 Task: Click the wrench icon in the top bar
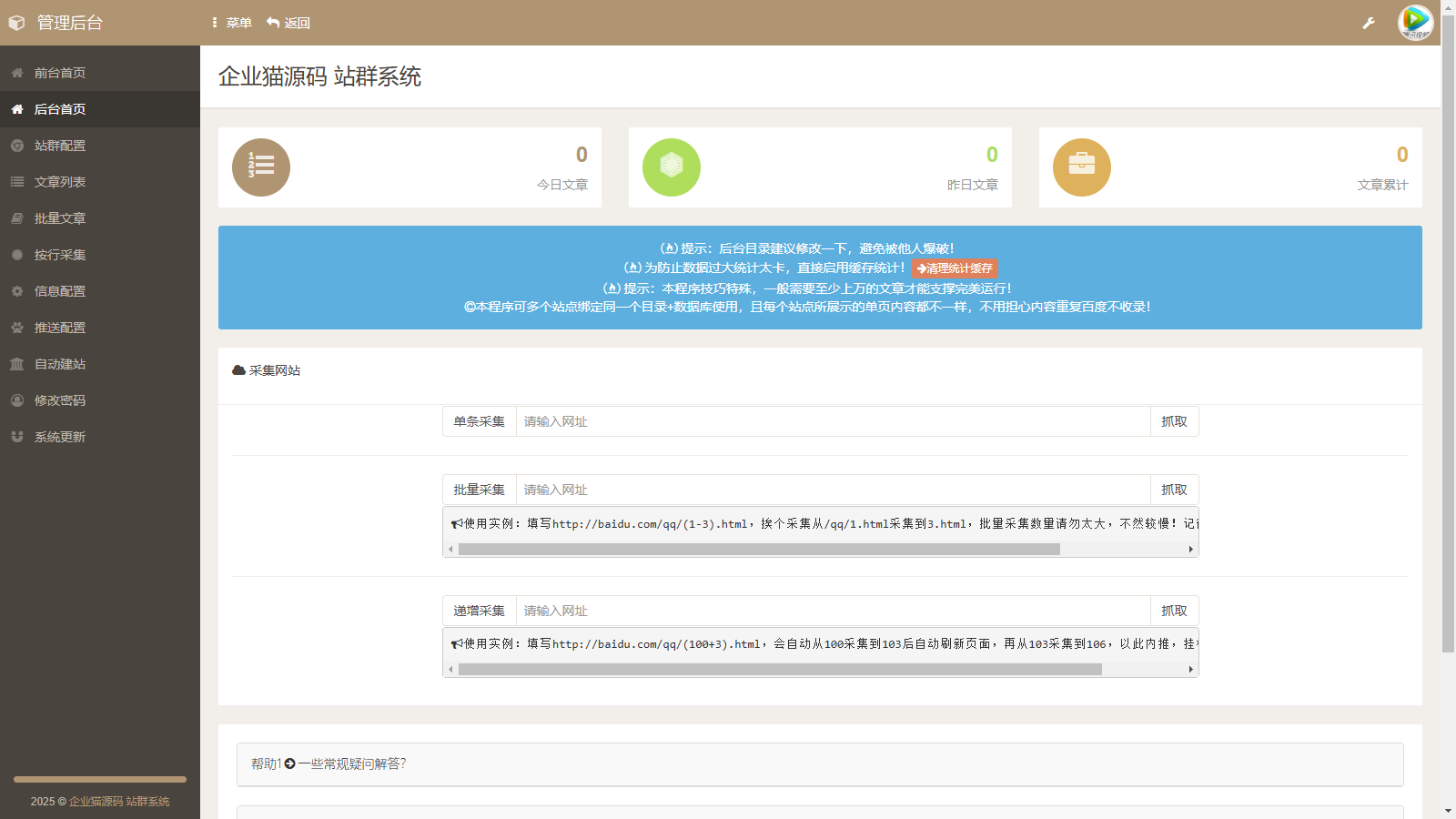(x=1369, y=23)
